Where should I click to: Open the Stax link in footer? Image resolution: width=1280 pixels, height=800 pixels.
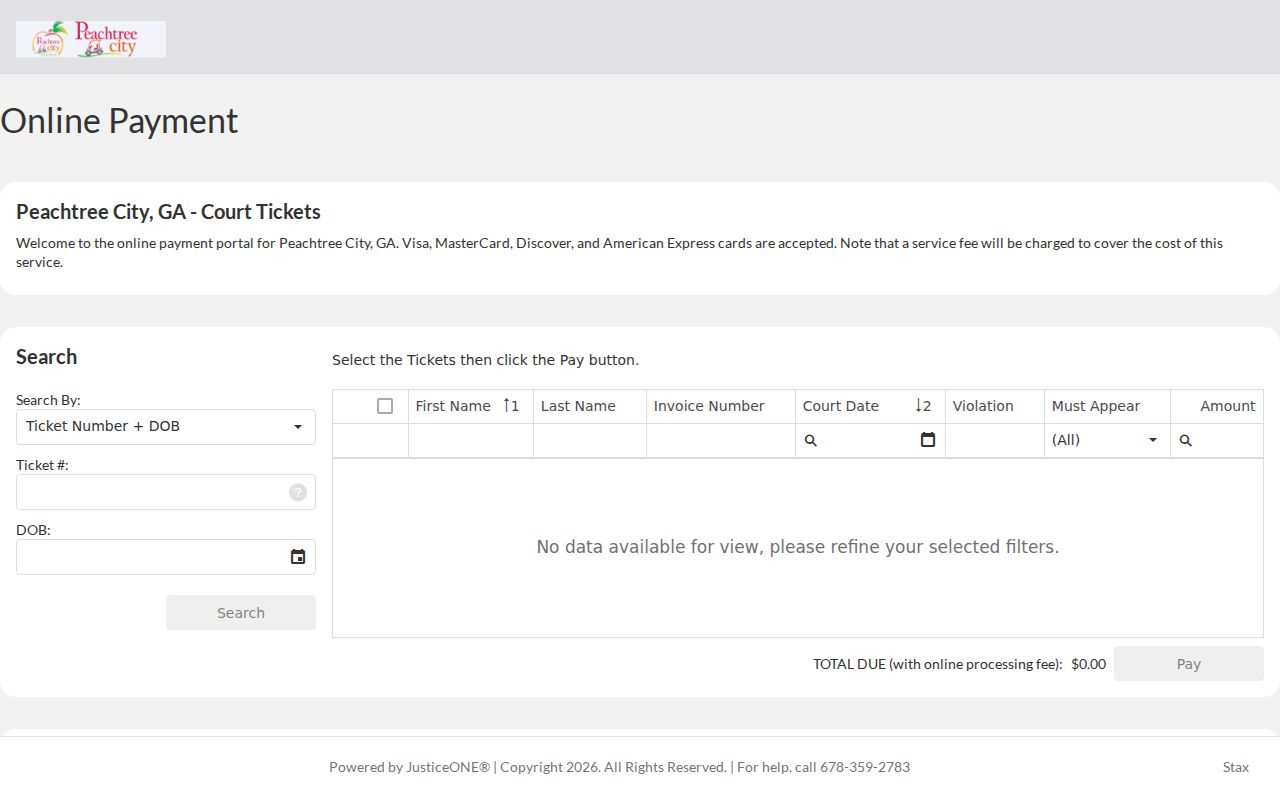[1236, 767]
